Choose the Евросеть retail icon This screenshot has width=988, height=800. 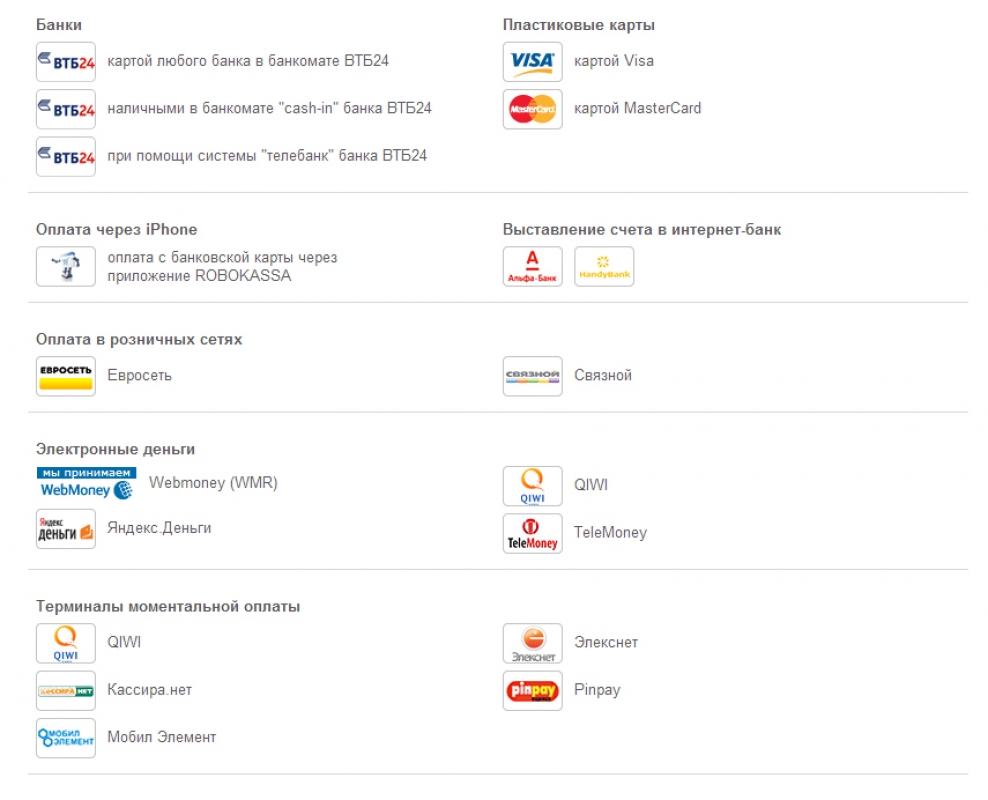coord(66,376)
